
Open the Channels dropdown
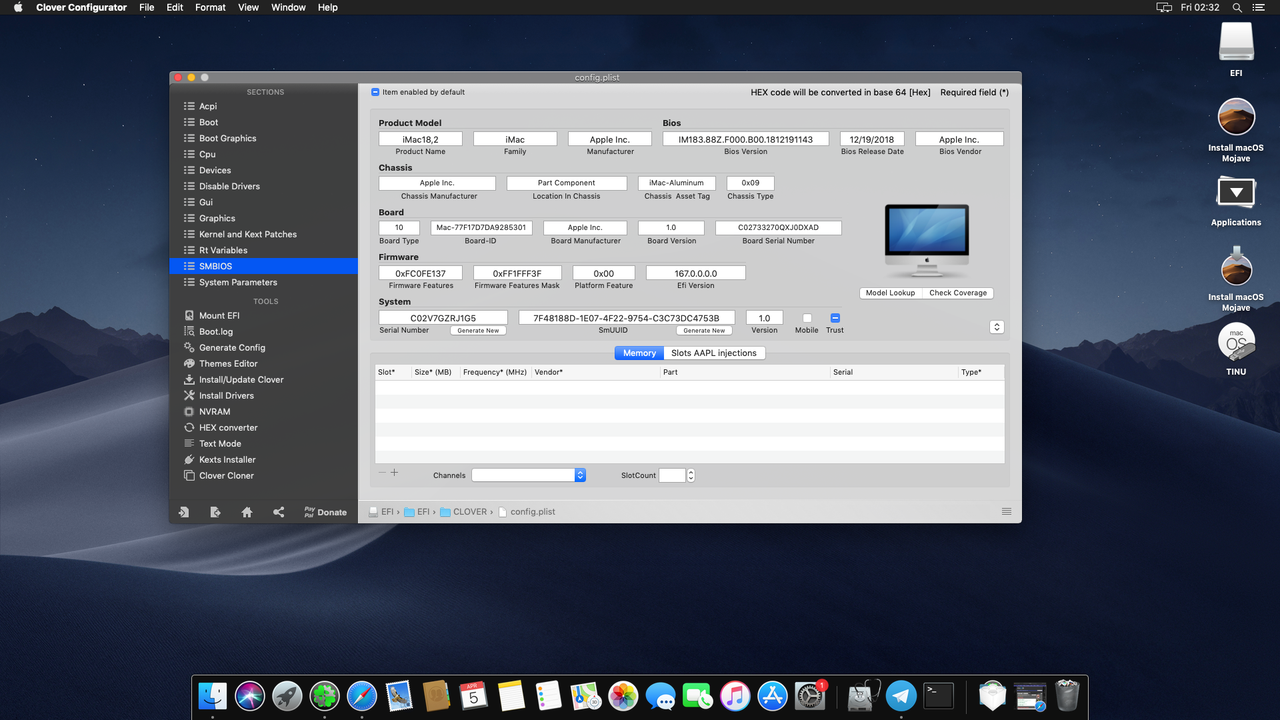point(529,475)
